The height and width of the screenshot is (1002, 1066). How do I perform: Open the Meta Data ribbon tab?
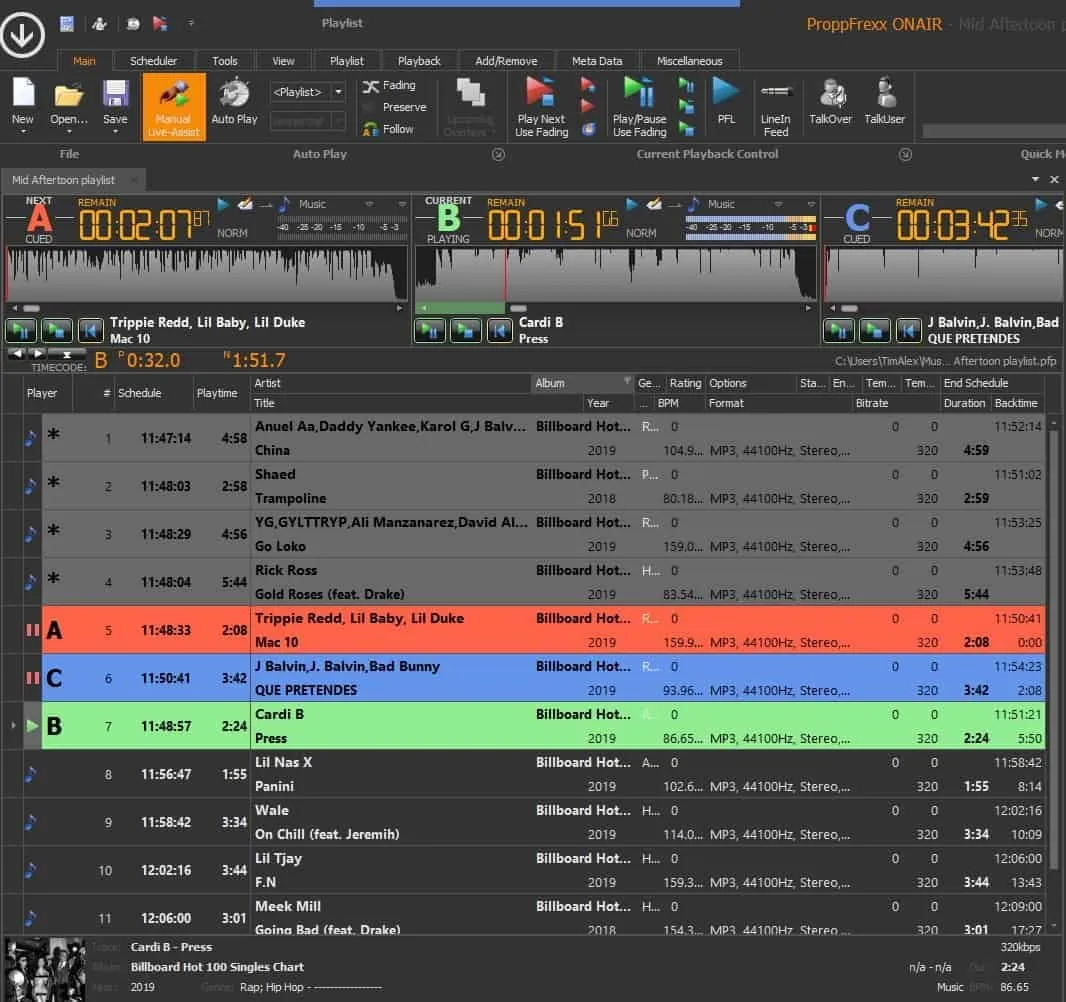[x=597, y=60]
